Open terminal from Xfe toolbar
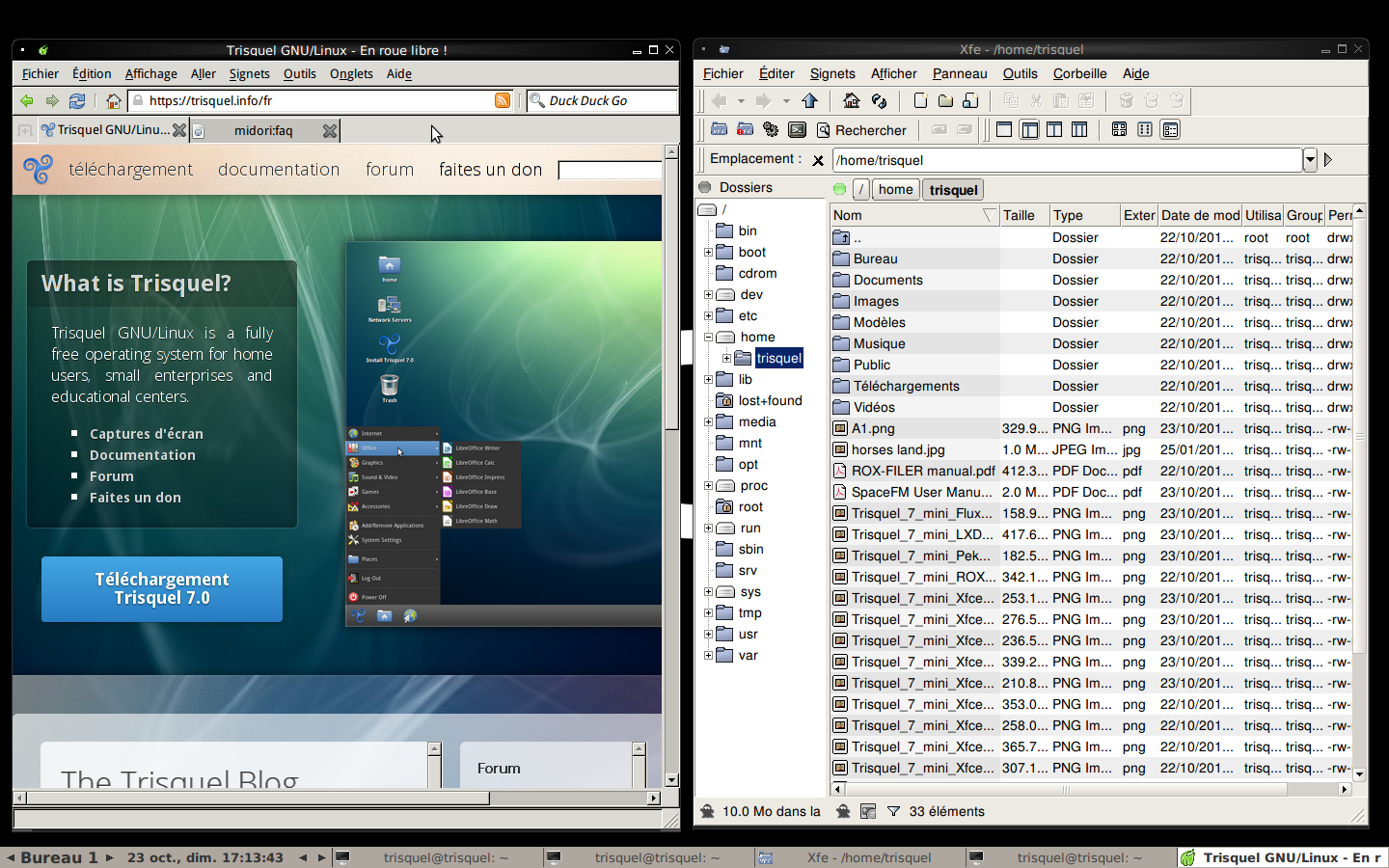 click(797, 129)
